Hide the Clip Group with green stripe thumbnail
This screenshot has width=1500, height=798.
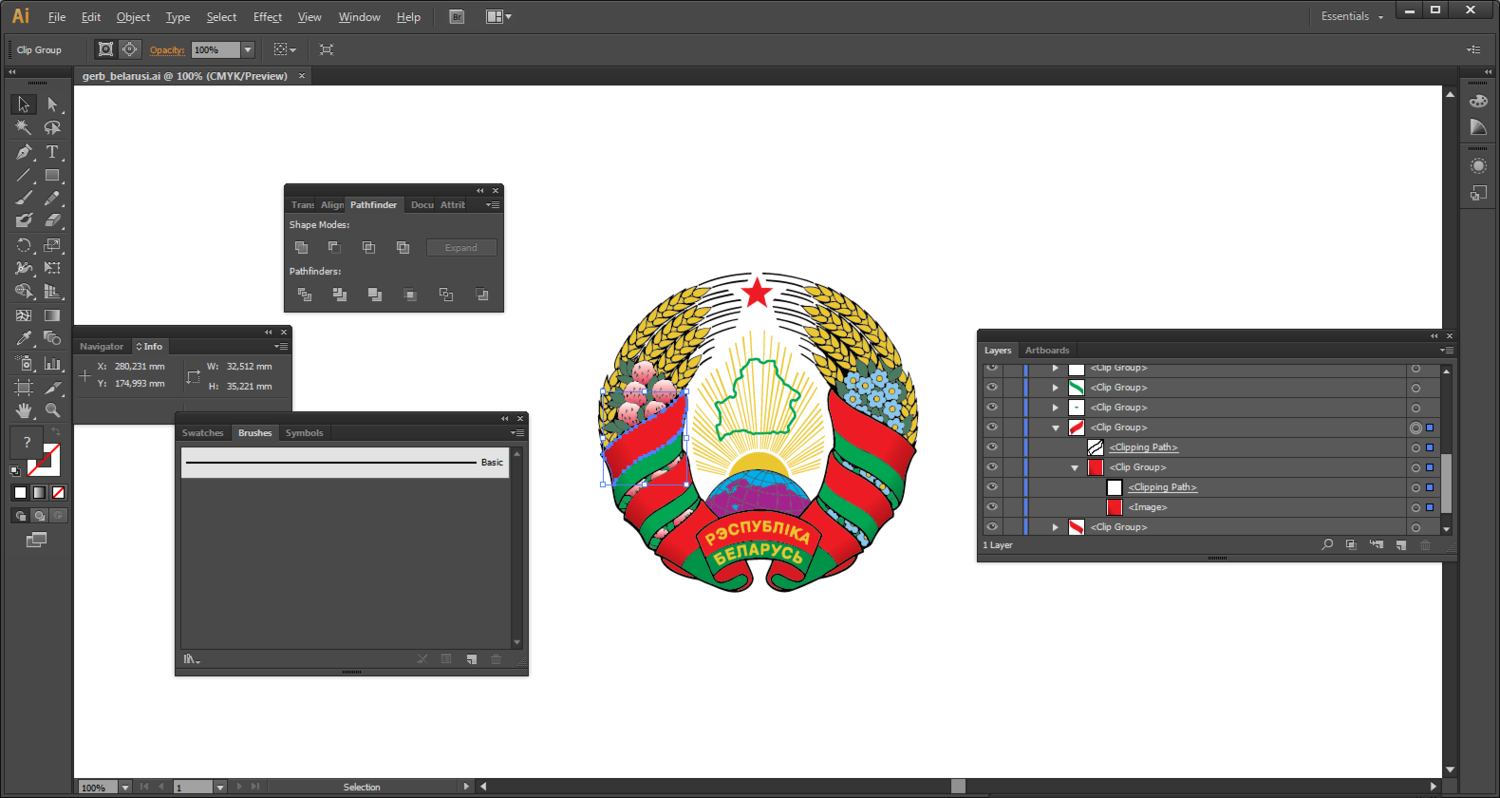(992, 387)
